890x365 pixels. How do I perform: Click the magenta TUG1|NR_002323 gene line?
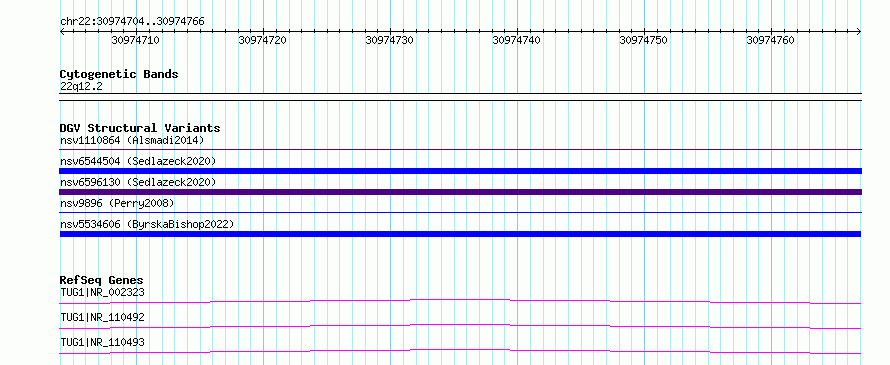coord(460,299)
